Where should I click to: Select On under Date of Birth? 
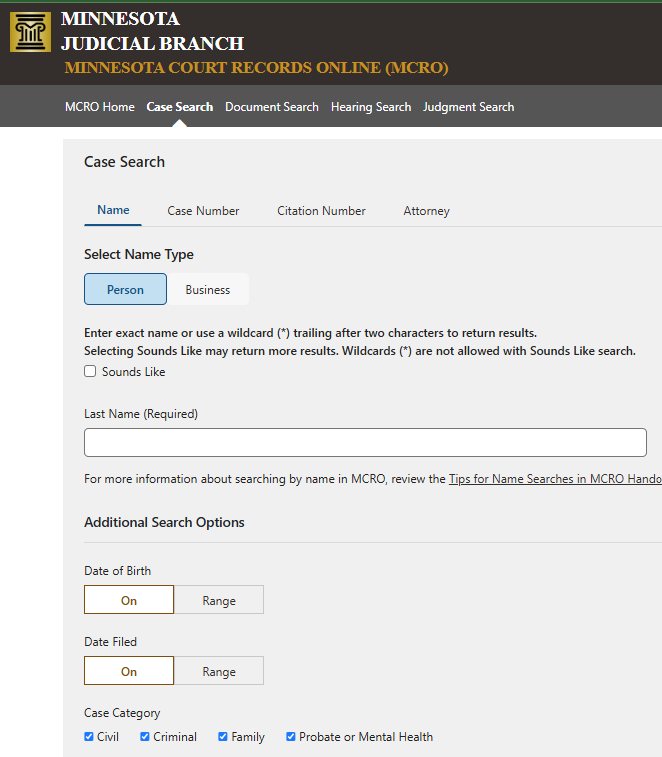[129, 600]
